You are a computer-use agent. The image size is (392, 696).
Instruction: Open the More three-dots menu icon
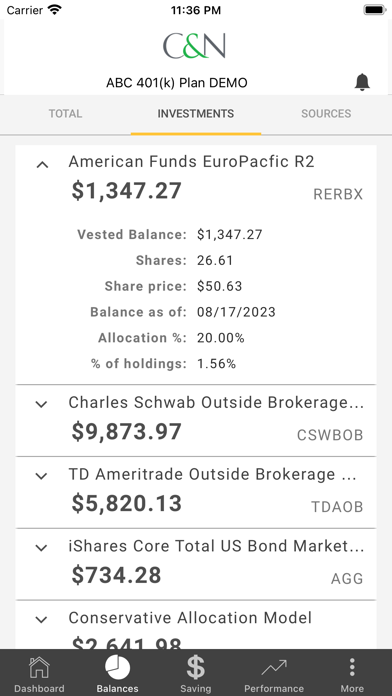[x=352, y=668]
